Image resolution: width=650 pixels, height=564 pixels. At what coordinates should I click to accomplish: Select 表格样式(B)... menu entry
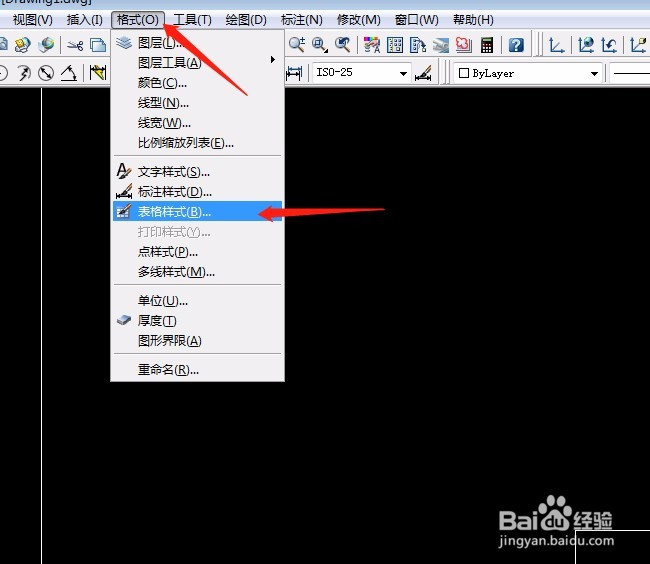click(198, 211)
